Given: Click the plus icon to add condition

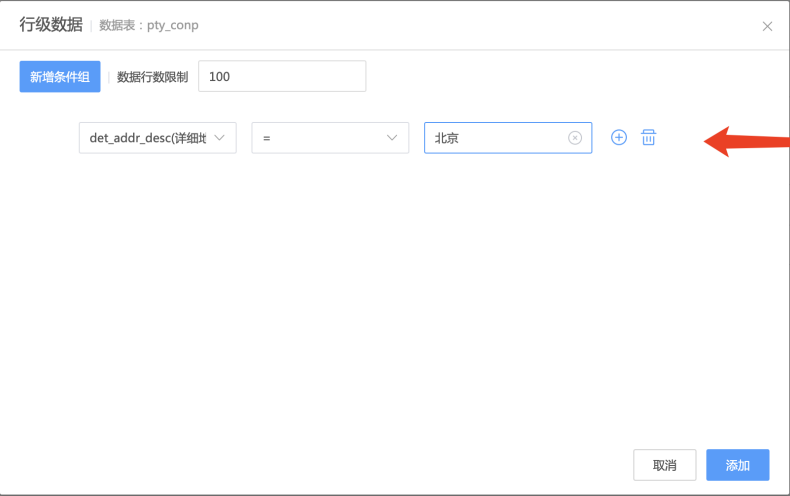Looking at the screenshot, I should coord(619,137).
